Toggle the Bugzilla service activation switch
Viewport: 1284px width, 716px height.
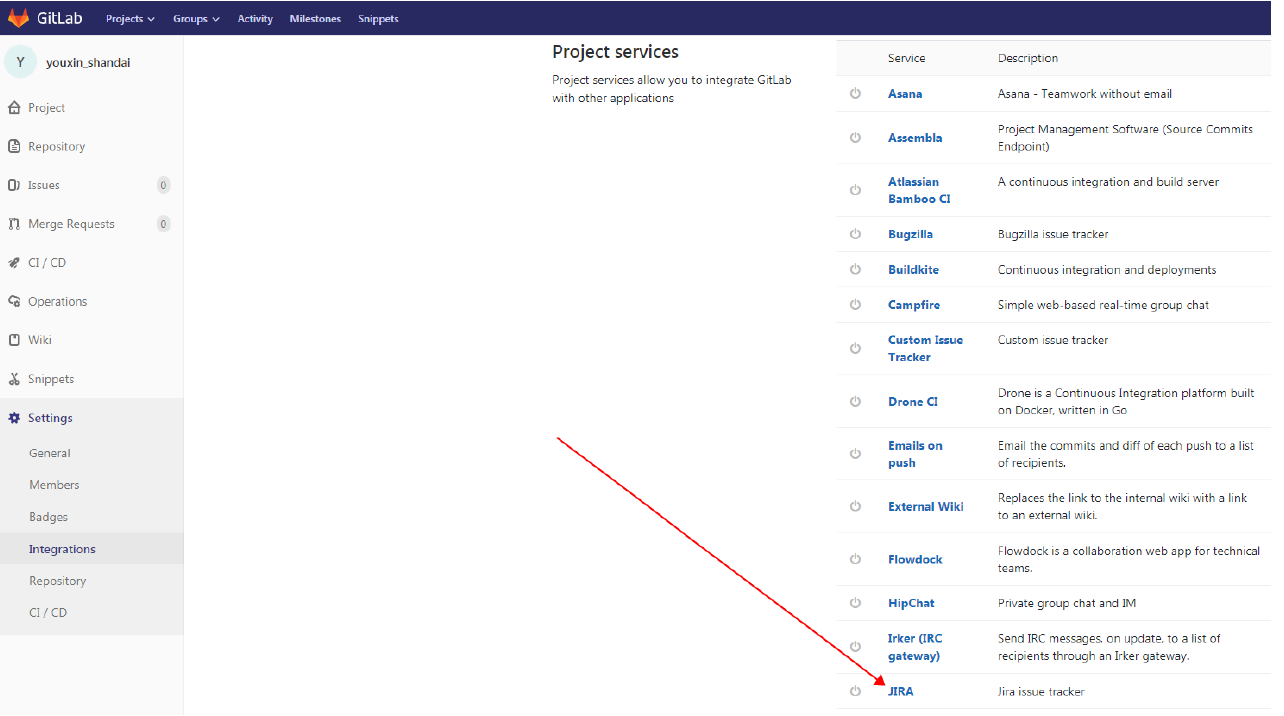click(x=856, y=234)
